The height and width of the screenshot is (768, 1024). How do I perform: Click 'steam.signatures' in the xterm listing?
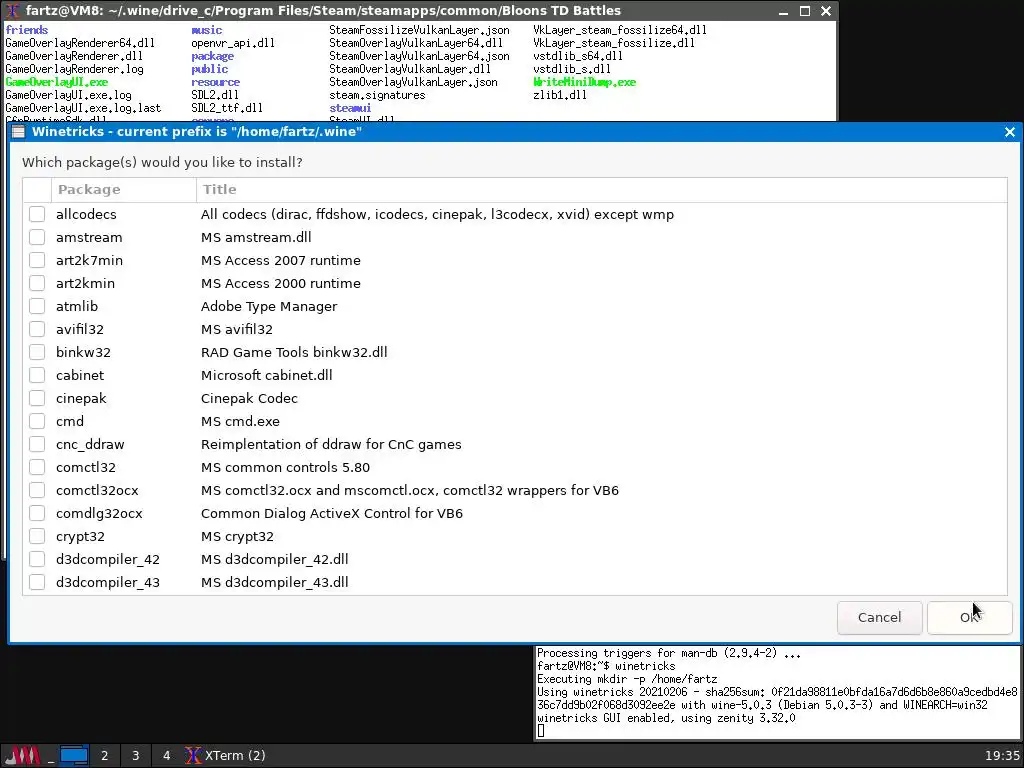coord(377,95)
